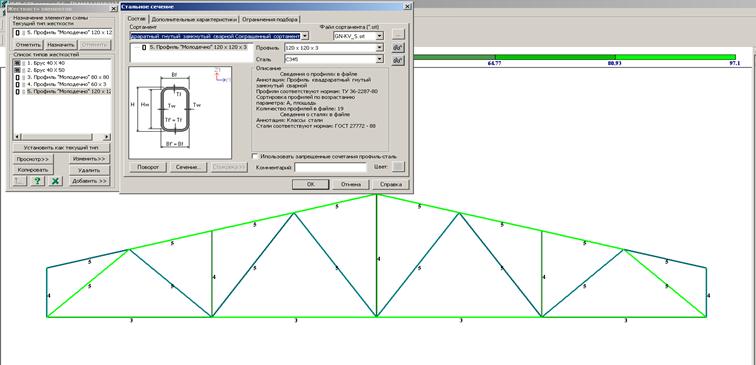The width and height of the screenshot is (756, 365).
Task: Click the Удалить button
Action: (x=89, y=170)
